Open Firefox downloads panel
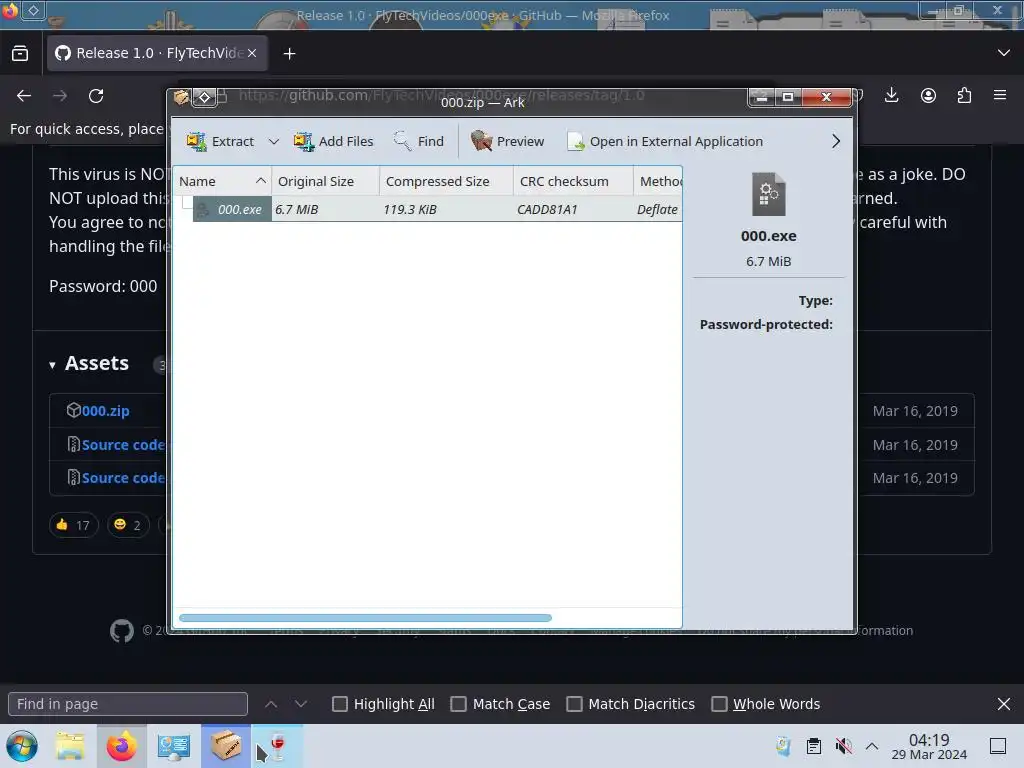 click(x=891, y=95)
